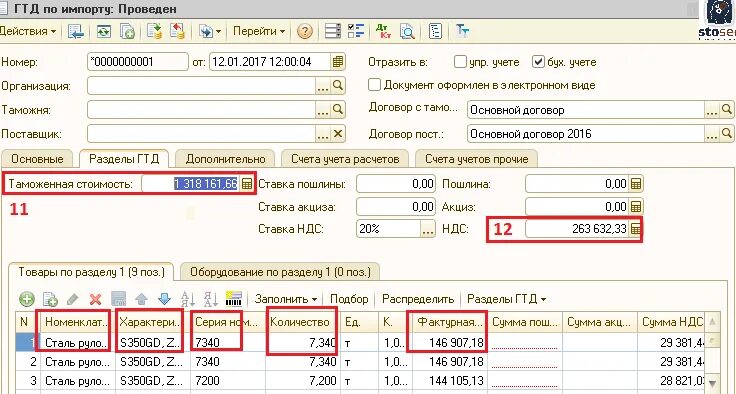
Task: Toggle the бух. учете checkbox
Action: [x=538, y=62]
